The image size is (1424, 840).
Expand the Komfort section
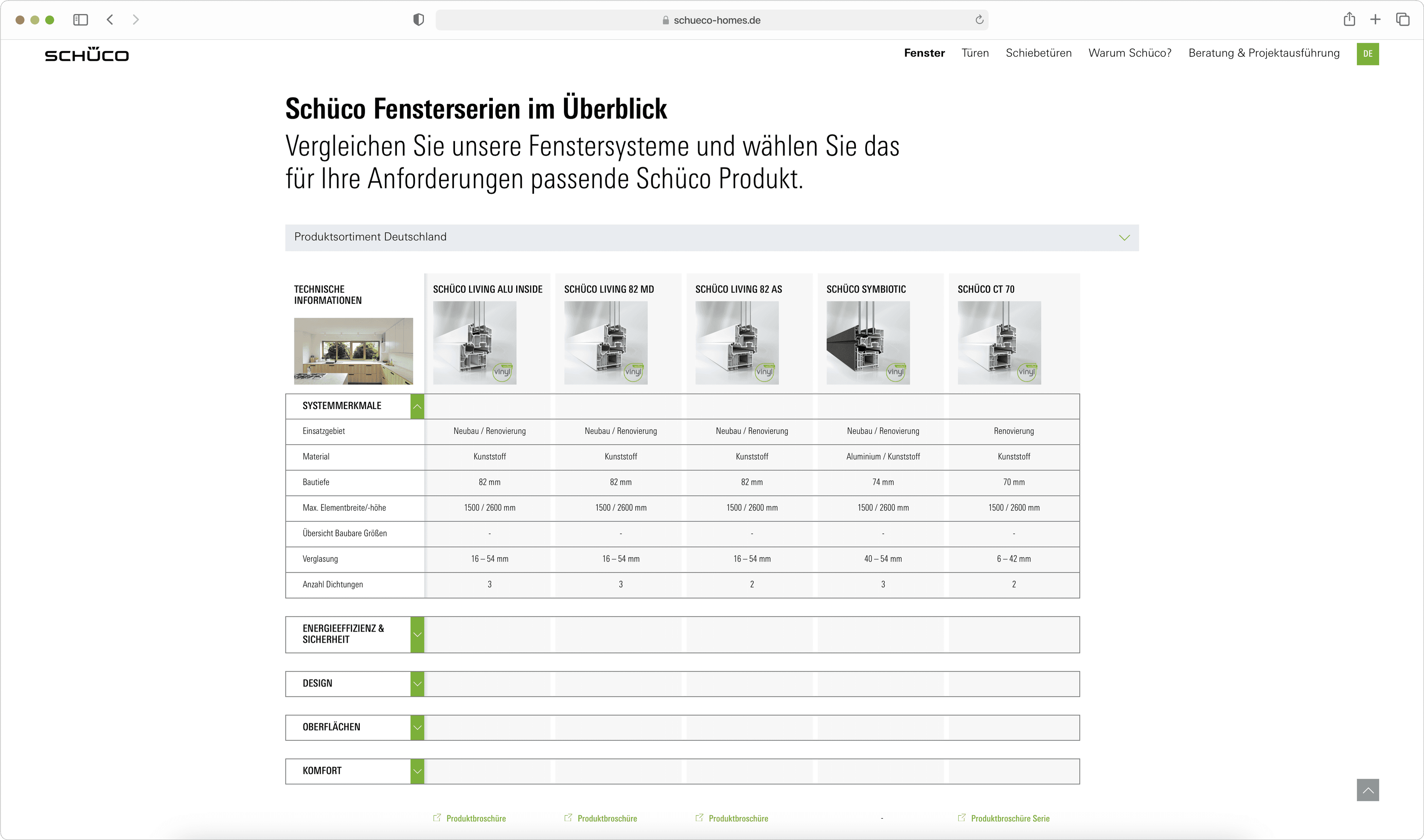click(x=417, y=771)
